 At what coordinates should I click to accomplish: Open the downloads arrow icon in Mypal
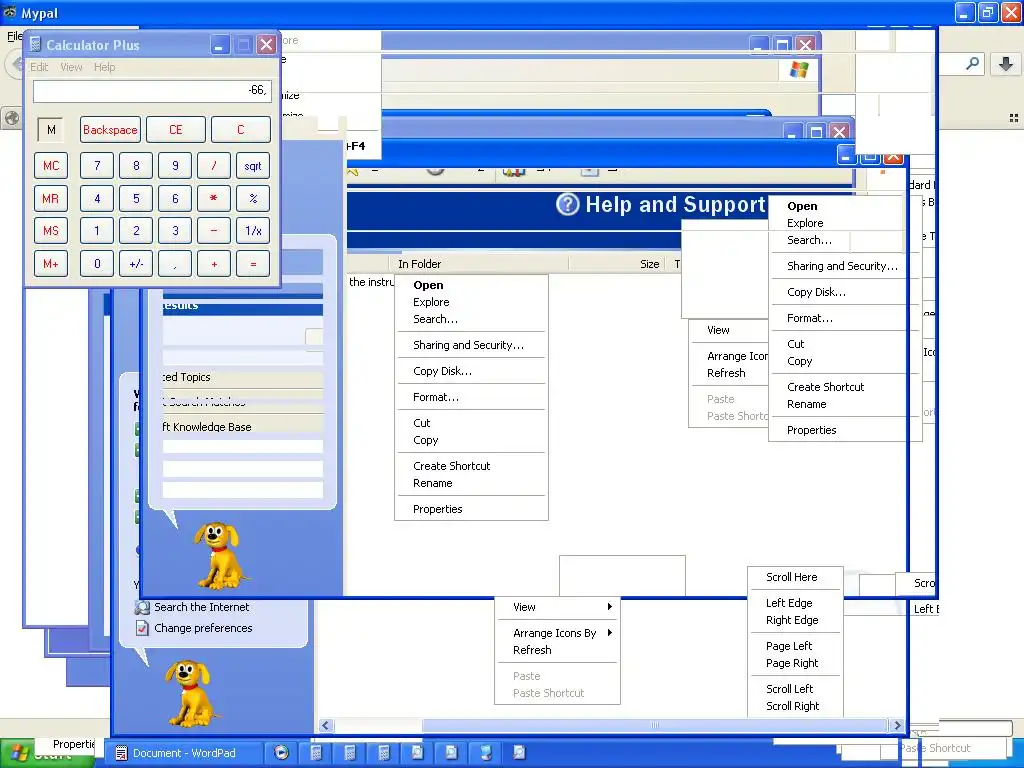(1006, 63)
